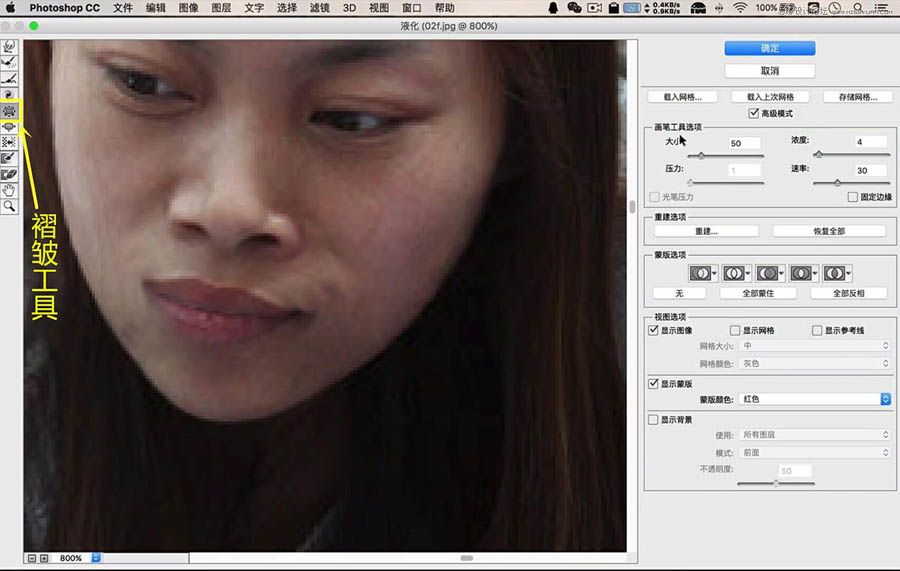
Task: Click the 速率 rate value field showing 30
Action: pyautogui.click(x=871, y=170)
